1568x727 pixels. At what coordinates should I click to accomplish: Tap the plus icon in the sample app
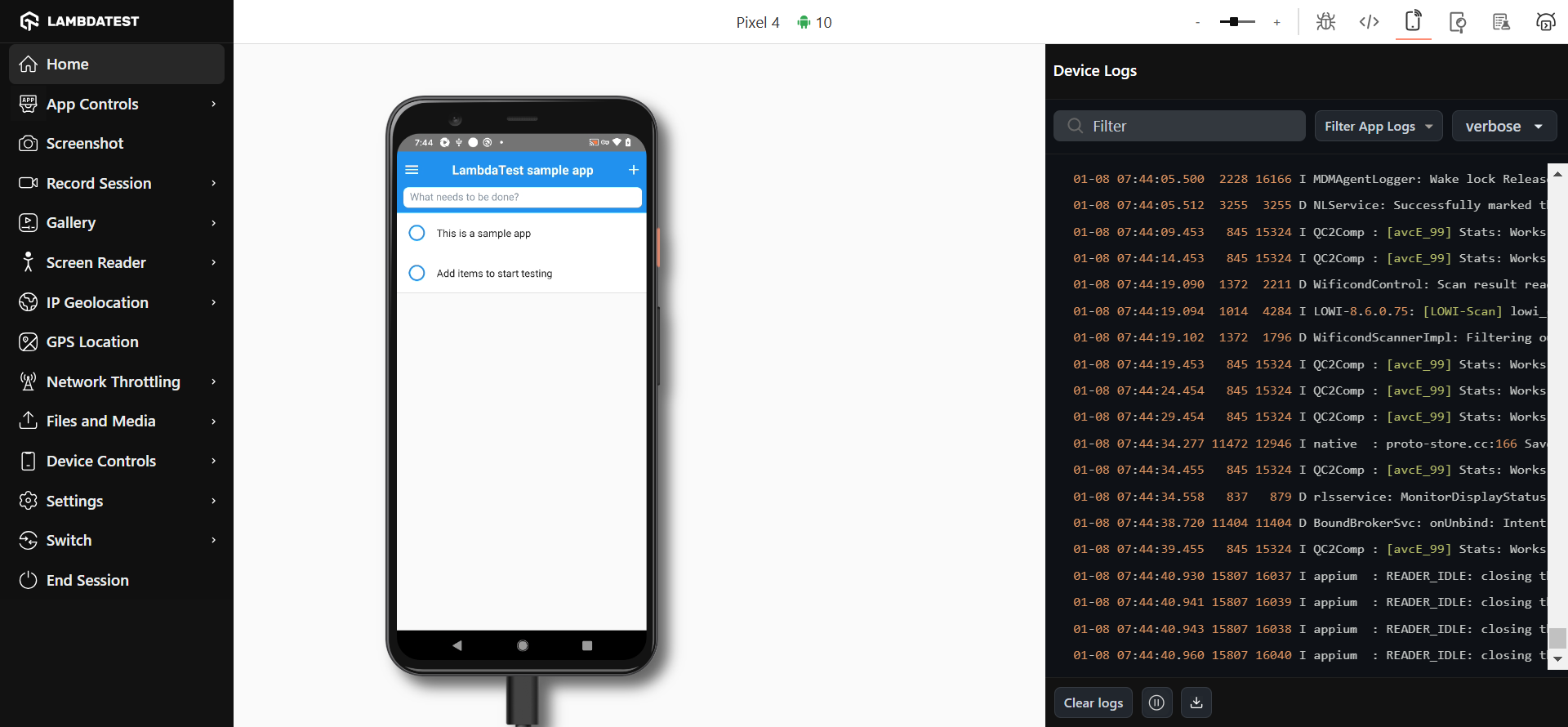[633, 170]
